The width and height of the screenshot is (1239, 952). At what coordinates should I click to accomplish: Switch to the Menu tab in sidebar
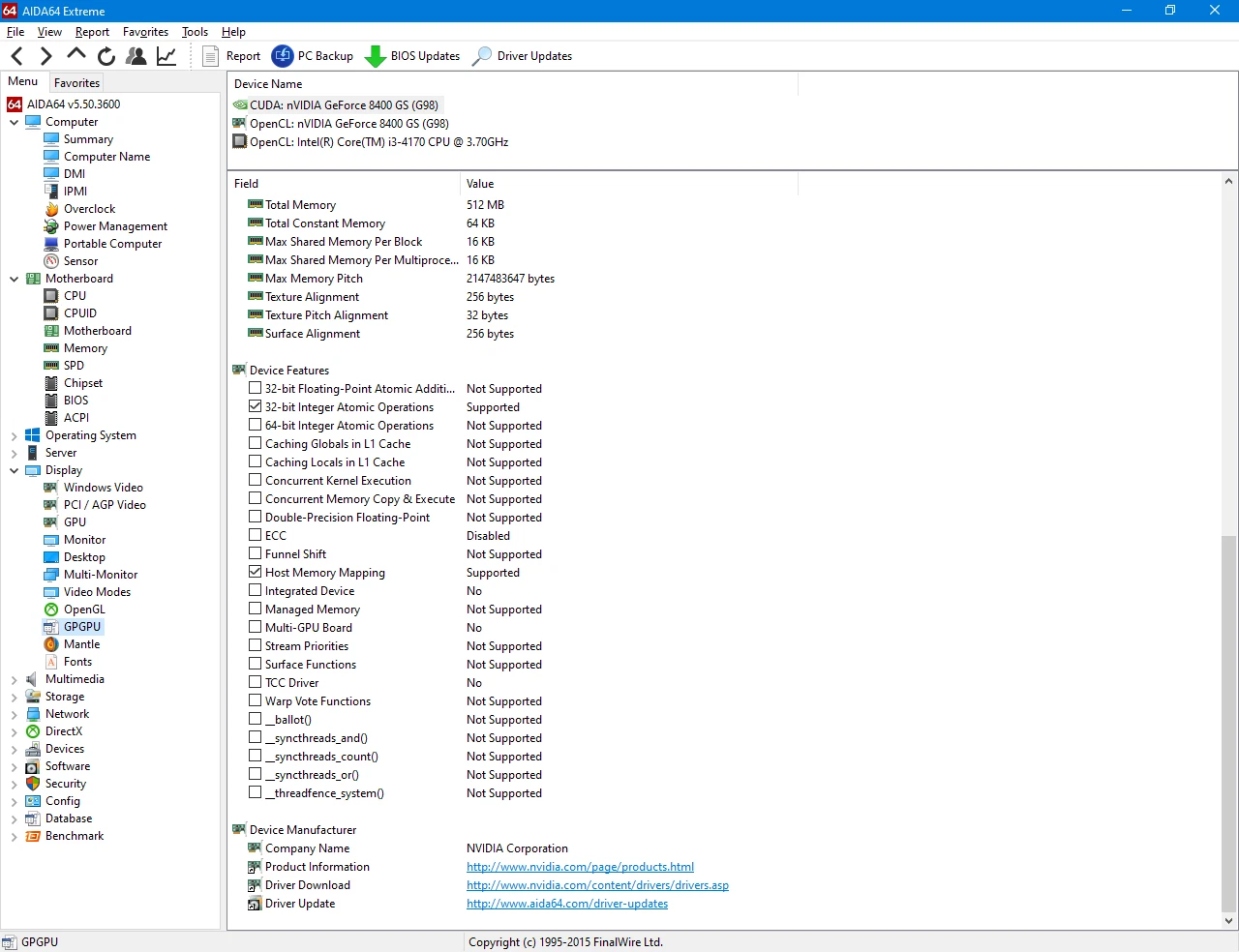tap(23, 81)
